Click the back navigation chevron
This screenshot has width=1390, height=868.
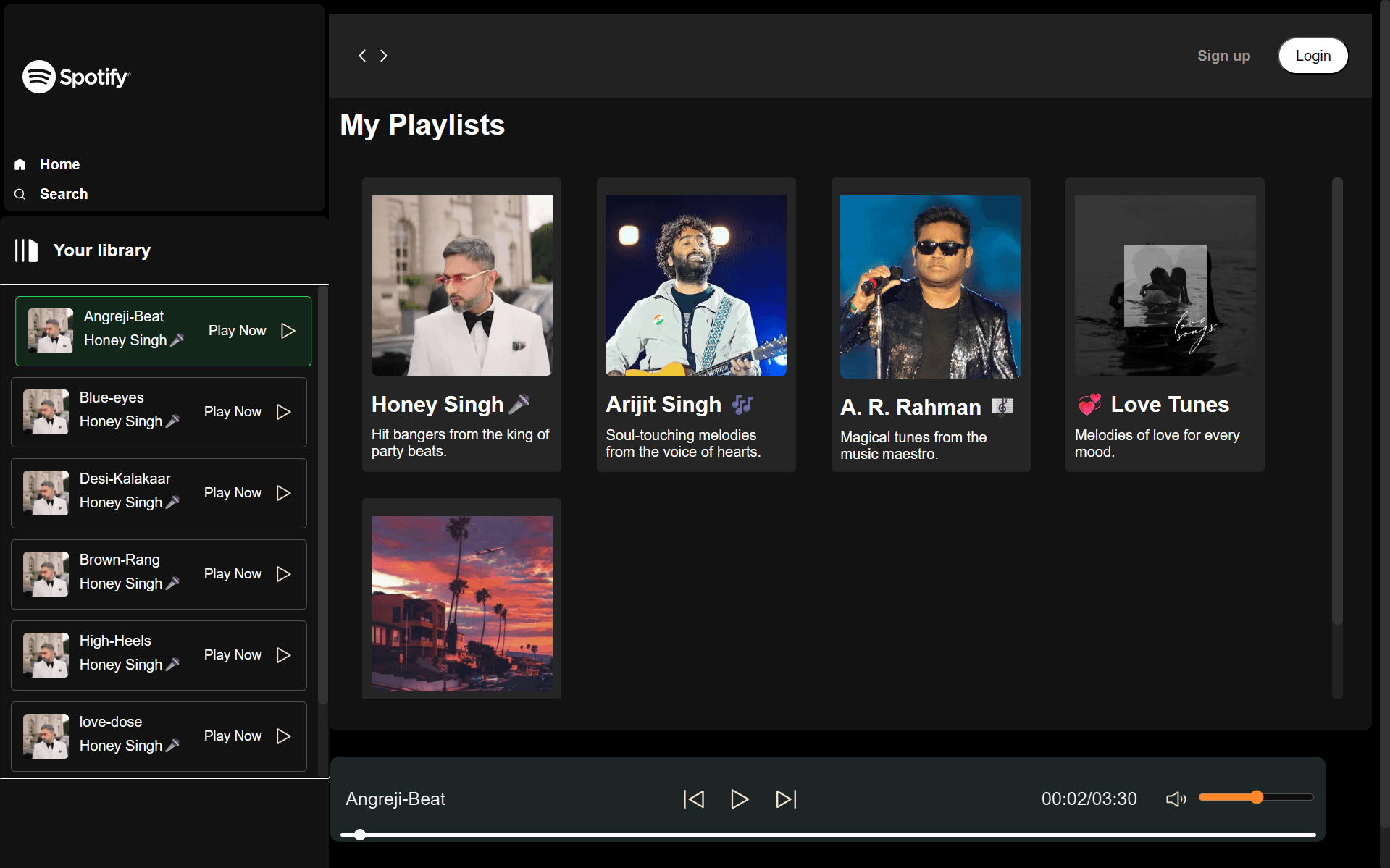point(363,56)
